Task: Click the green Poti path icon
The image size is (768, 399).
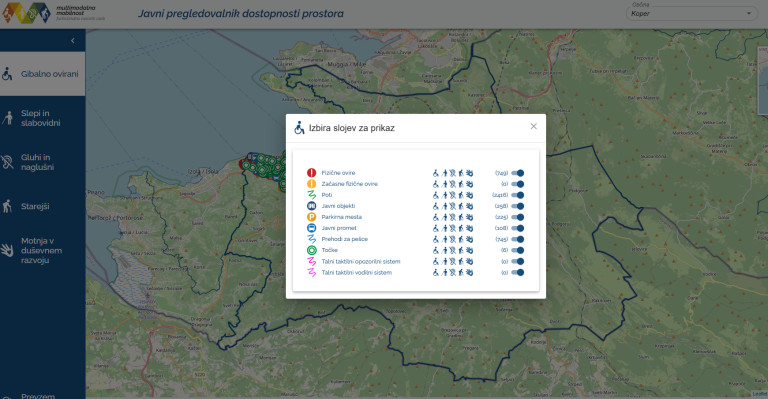Action: click(312, 195)
